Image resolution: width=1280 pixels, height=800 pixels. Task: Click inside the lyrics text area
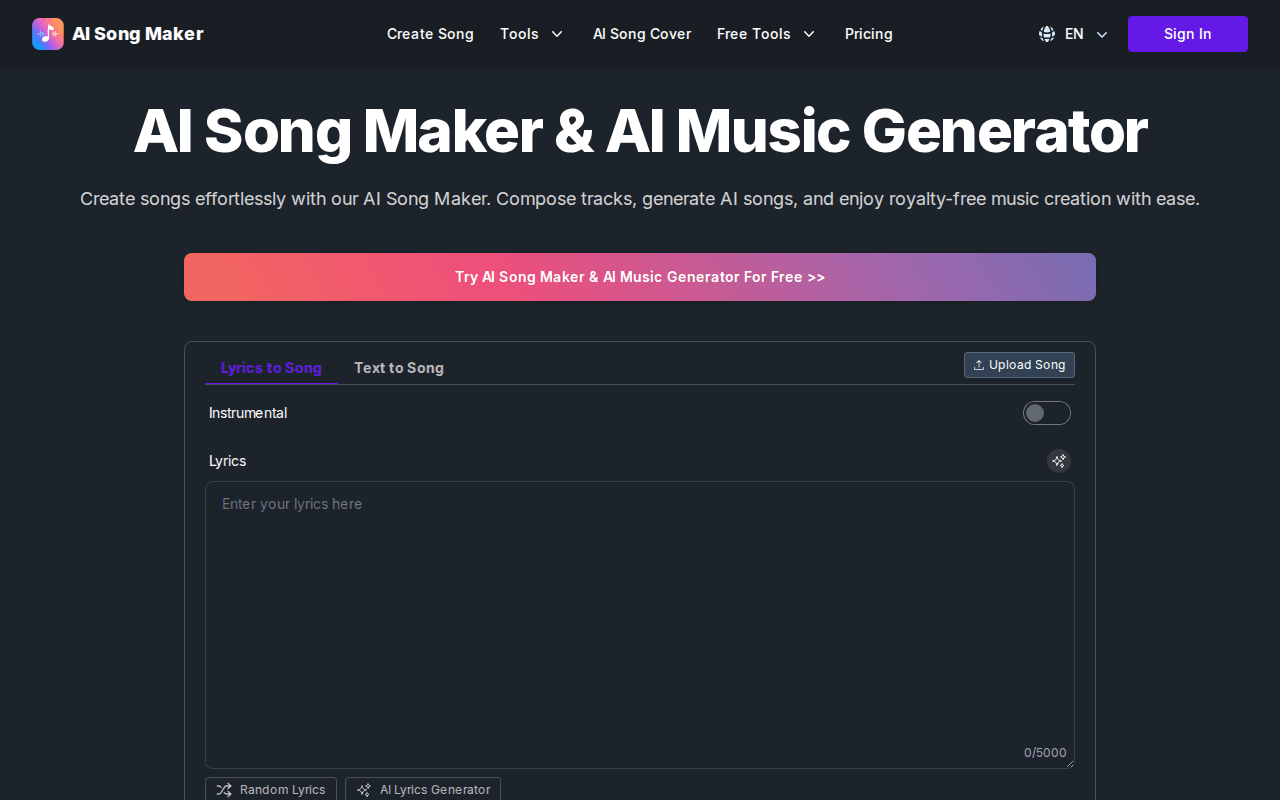coord(640,620)
